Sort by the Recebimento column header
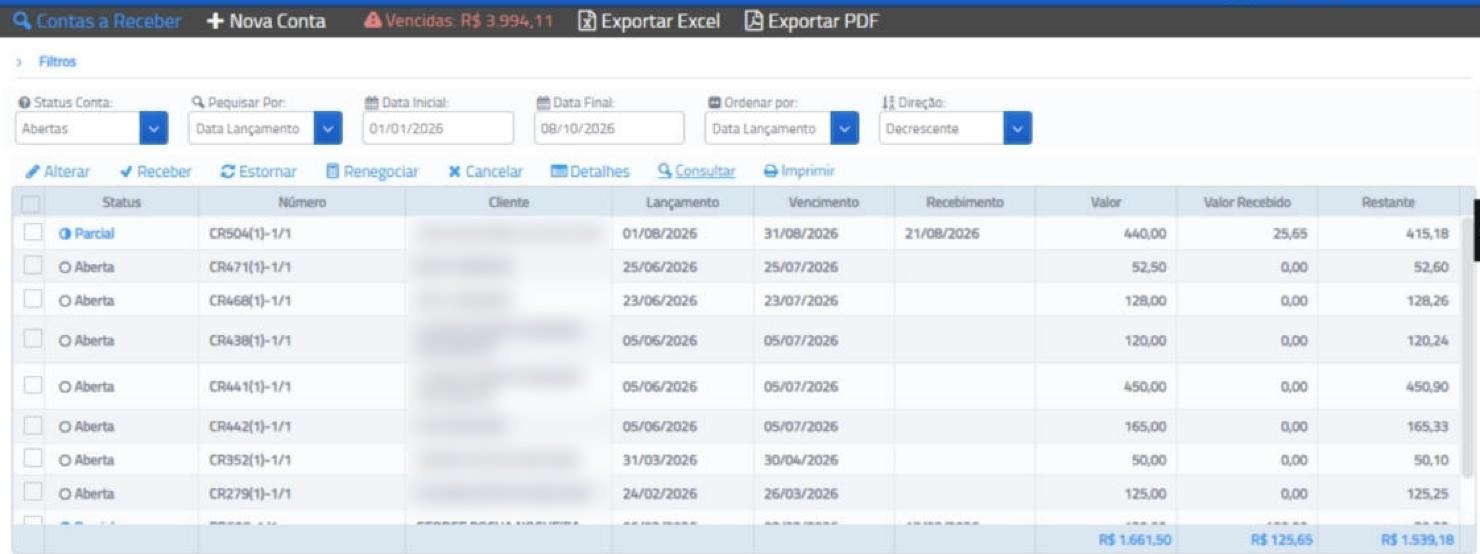 tap(964, 202)
